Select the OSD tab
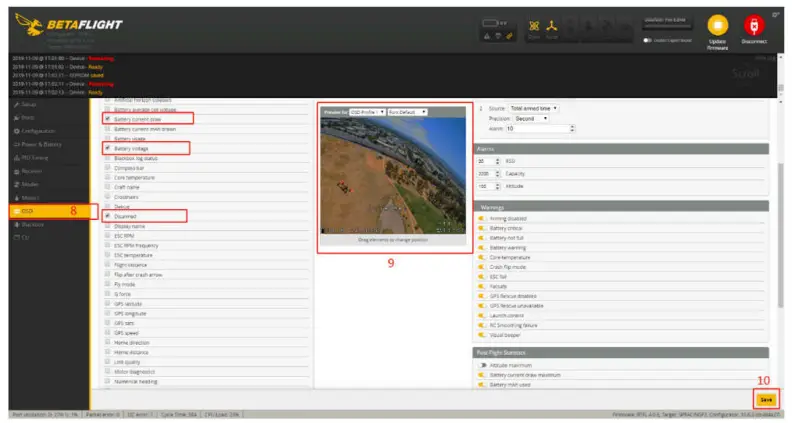This screenshot has width=792, height=423. tap(48, 211)
